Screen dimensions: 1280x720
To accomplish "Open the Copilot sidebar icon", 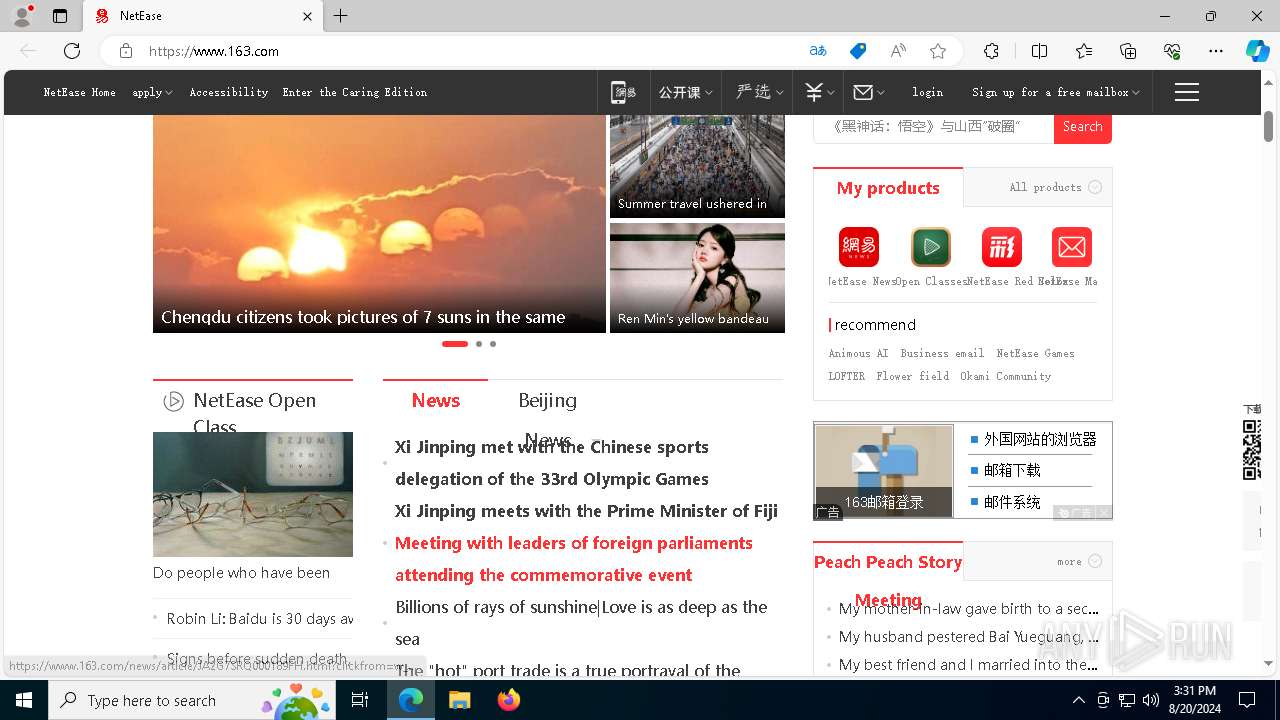I will click(1257, 51).
